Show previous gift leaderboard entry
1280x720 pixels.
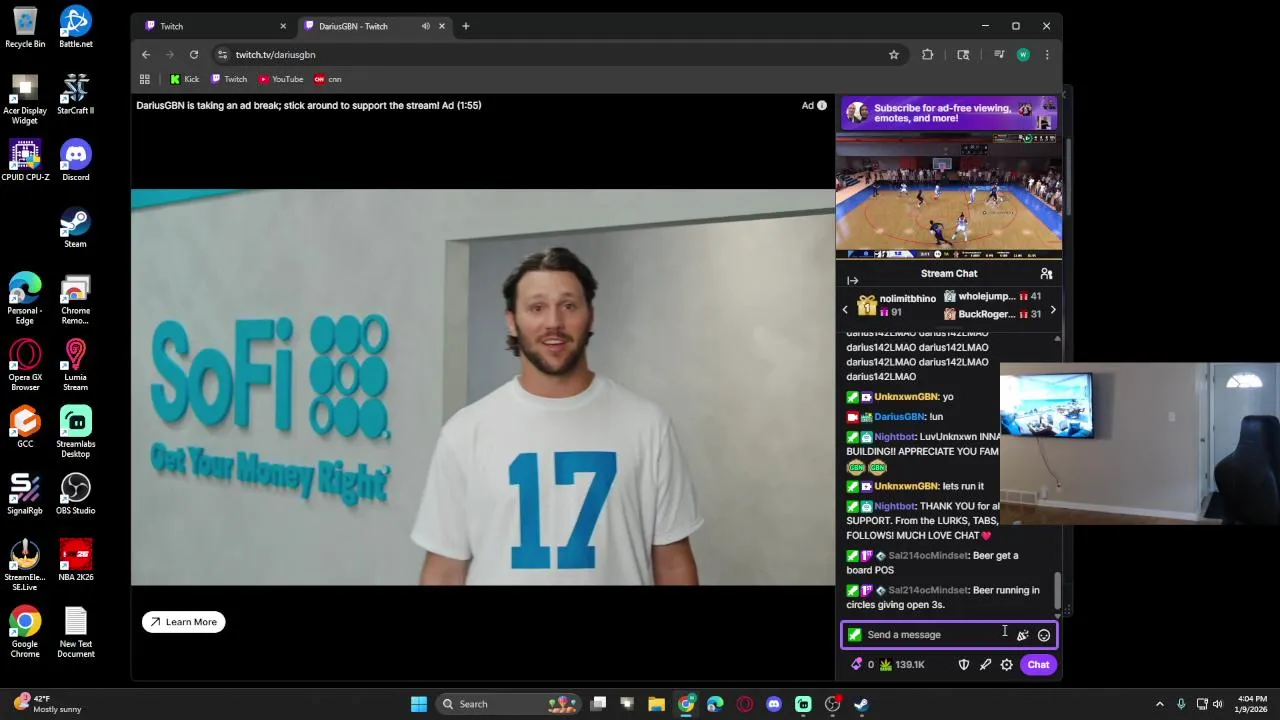pyautogui.click(x=845, y=310)
